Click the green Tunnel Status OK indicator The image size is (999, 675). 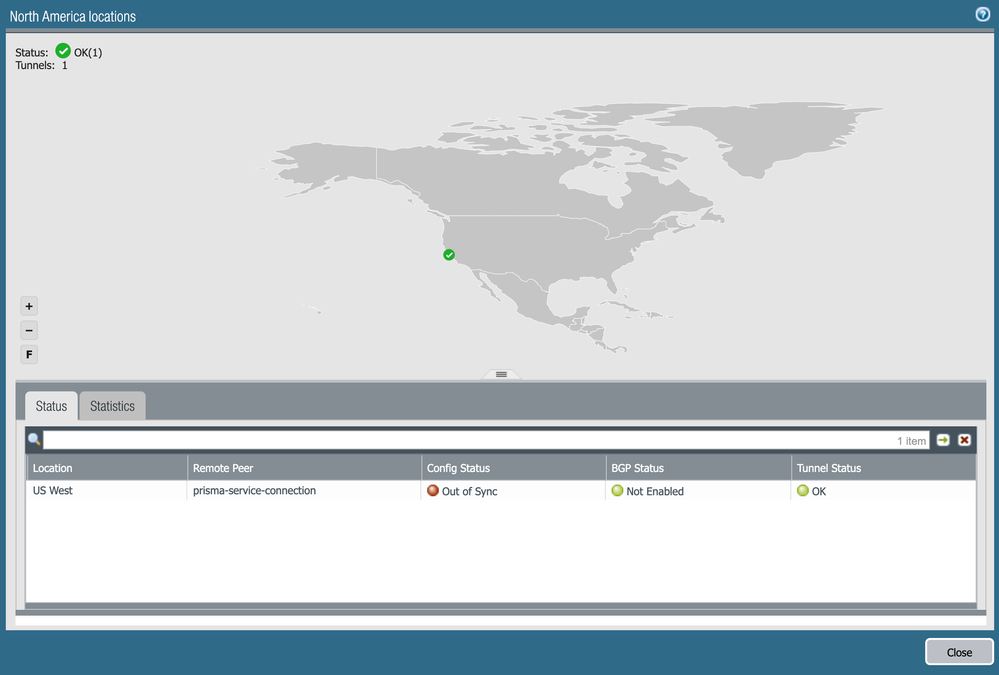pos(803,491)
